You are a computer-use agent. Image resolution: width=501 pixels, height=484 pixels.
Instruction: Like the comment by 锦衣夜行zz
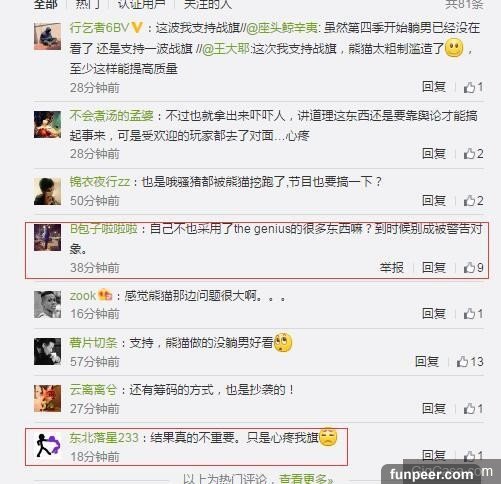tap(473, 201)
